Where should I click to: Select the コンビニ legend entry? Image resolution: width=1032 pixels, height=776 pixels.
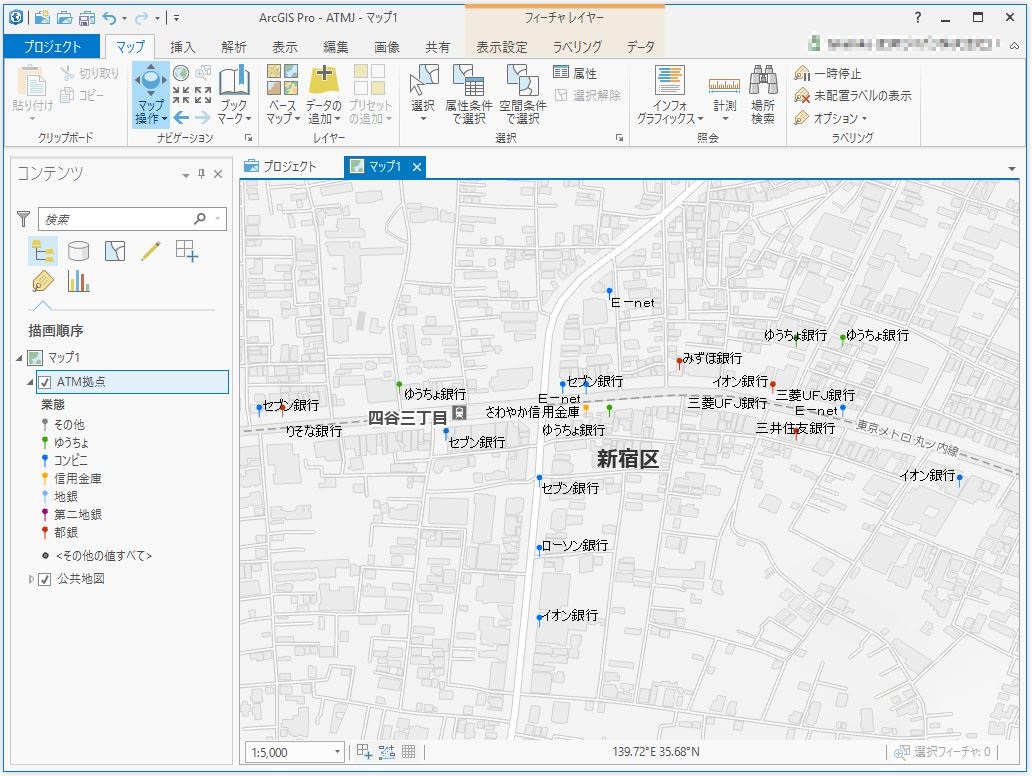point(64,460)
